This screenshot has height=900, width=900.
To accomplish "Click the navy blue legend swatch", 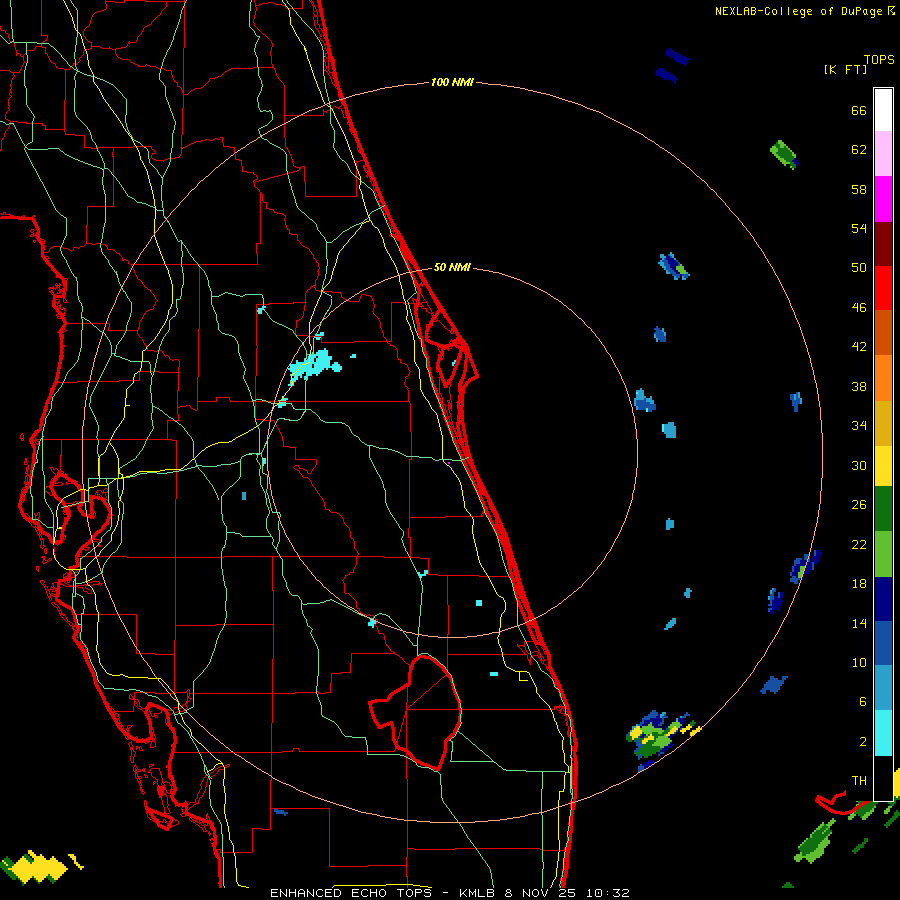I will (x=883, y=599).
